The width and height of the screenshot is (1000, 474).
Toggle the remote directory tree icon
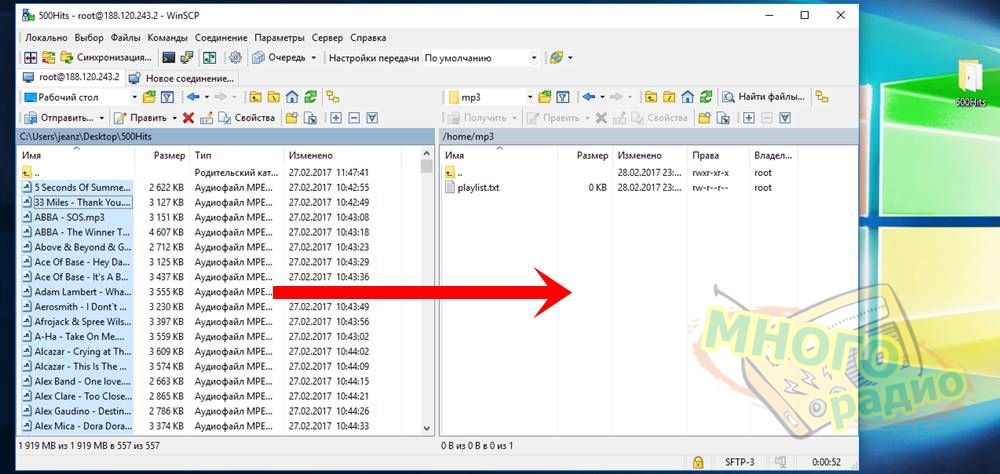click(822, 98)
